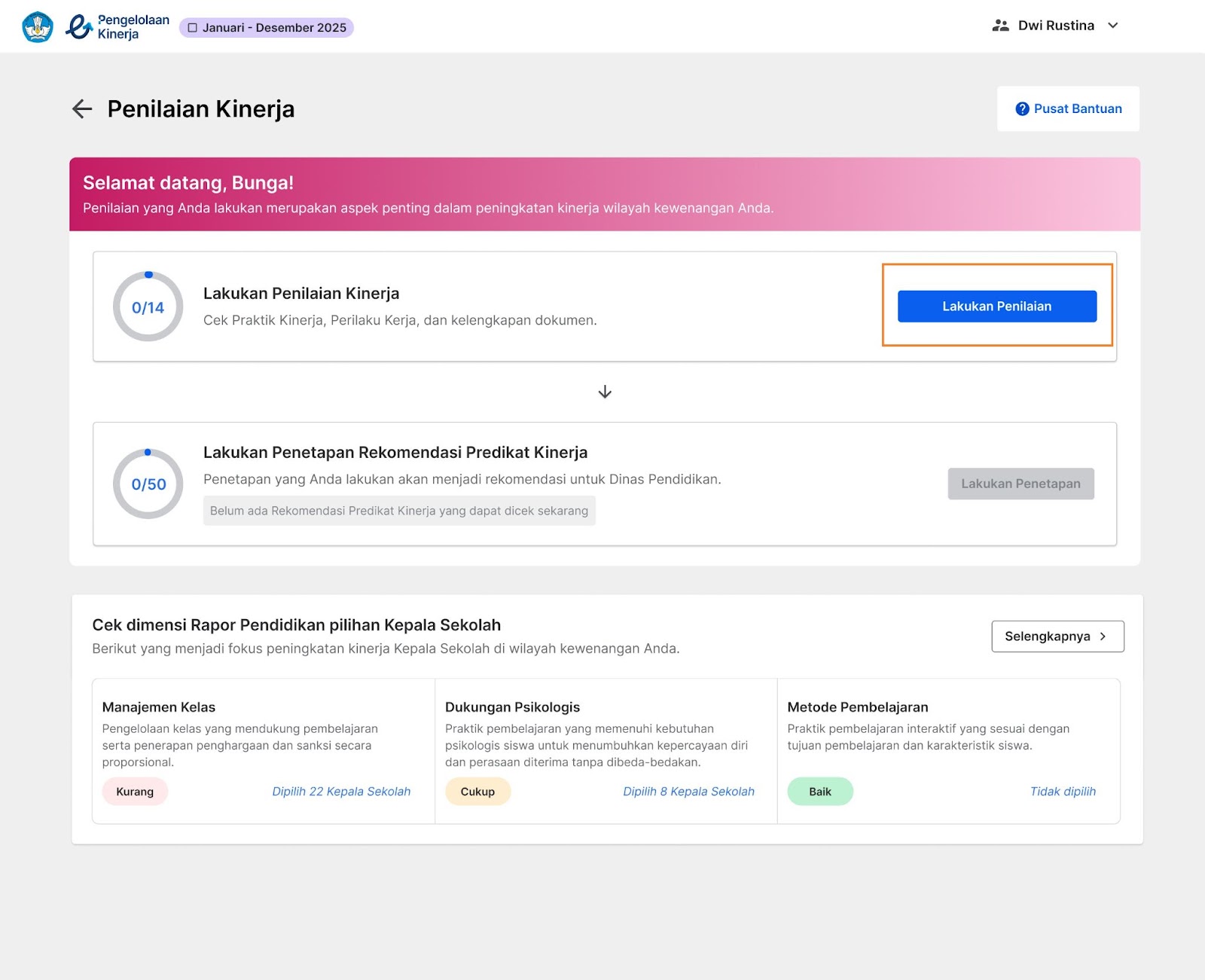
Task: Open the Pusat Bantuan help center
Action: pos(1068,109)
